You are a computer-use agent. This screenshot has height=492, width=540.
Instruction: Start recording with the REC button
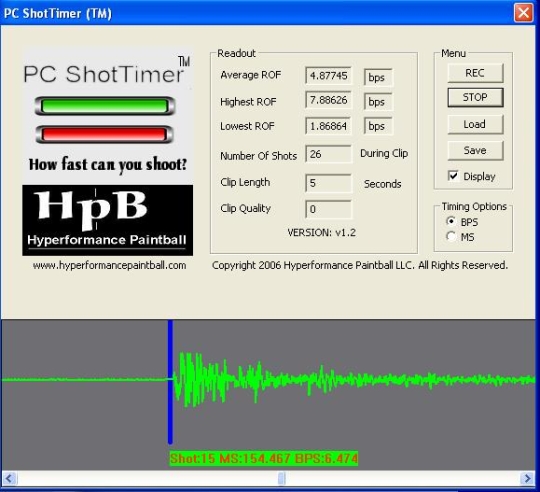click(x=475, y=73)
